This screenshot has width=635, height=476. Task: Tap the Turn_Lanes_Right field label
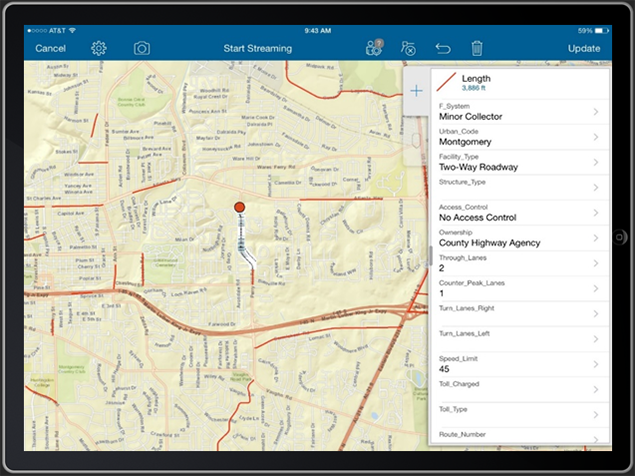(467, 308)
